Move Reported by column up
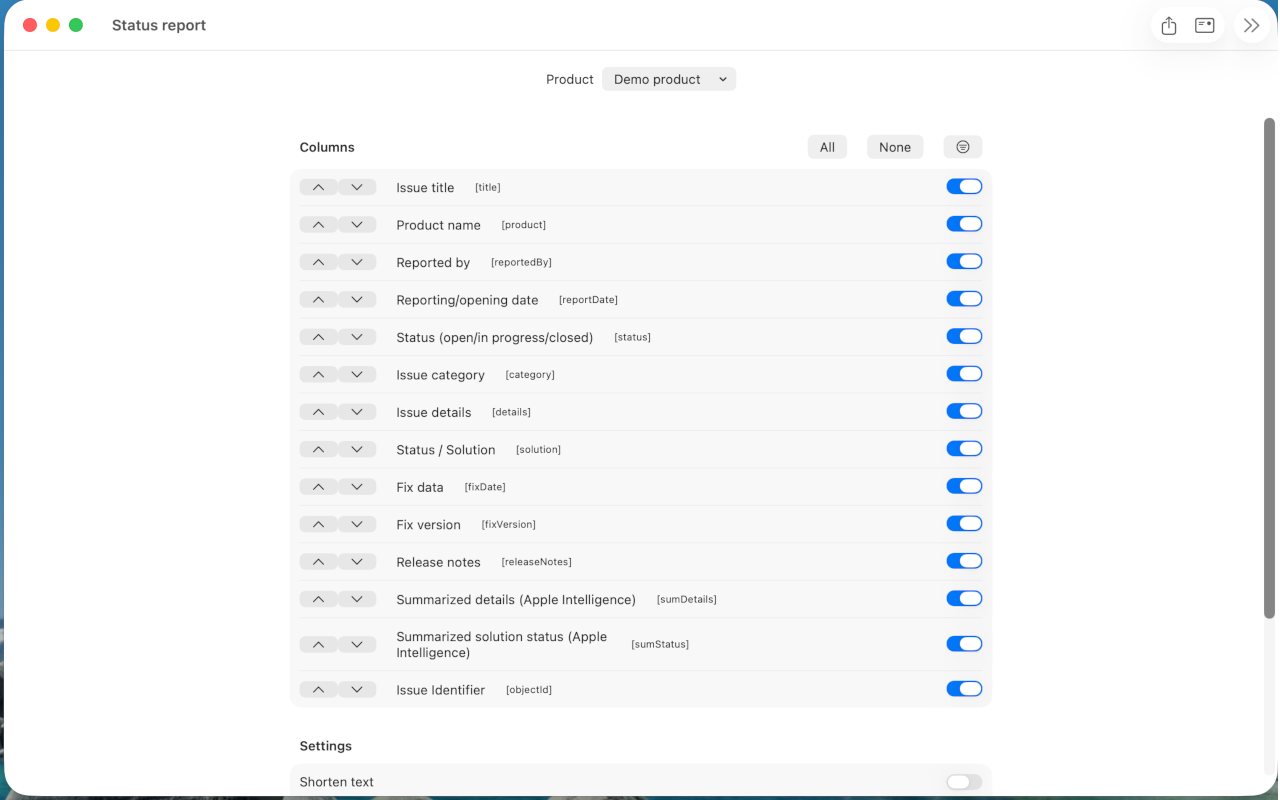Image resolution: width=1280 pixels, height=800 pixels. pyautogui.click(x=318, y=262)
